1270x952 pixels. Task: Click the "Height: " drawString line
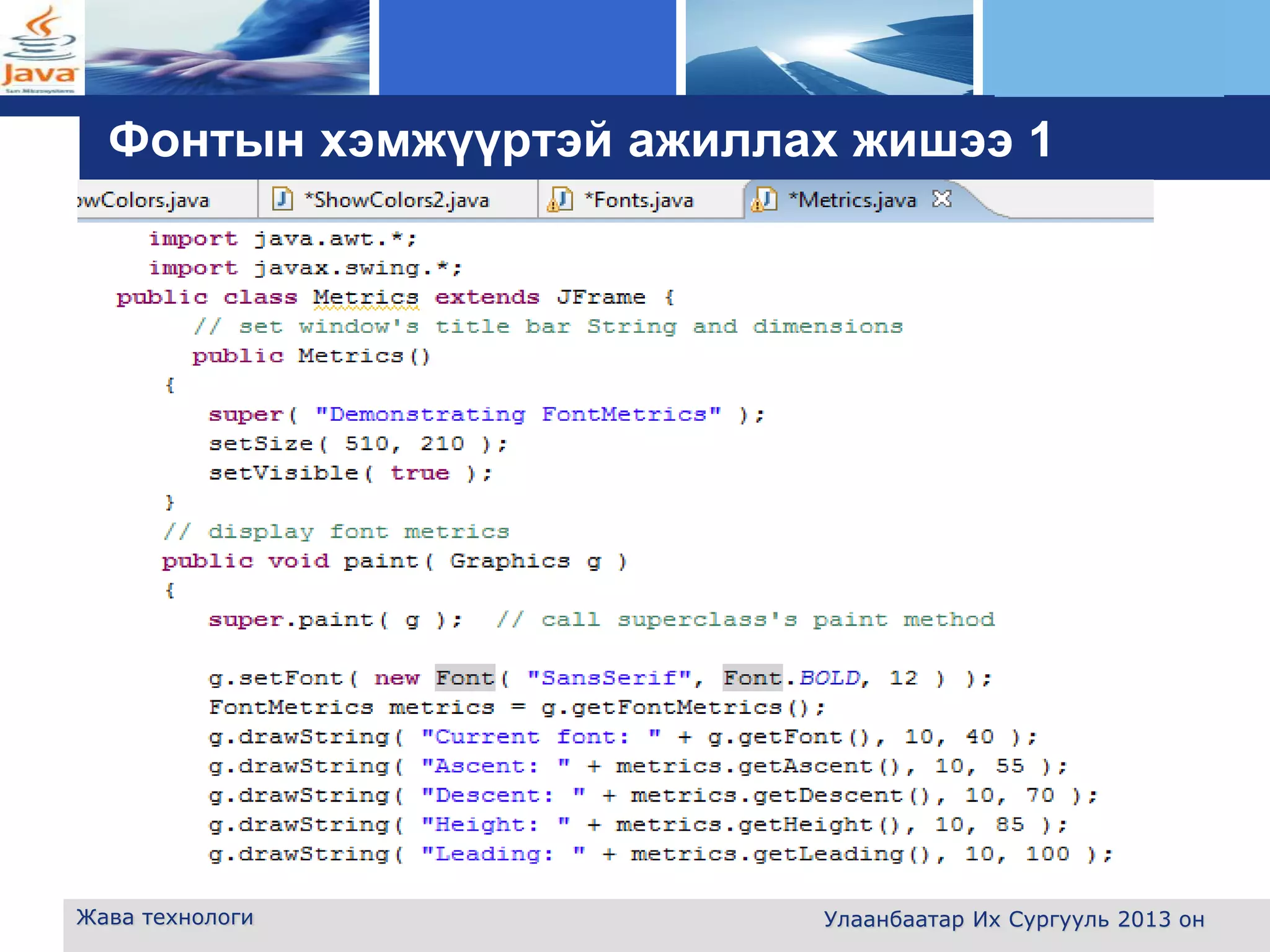(637, 825)
